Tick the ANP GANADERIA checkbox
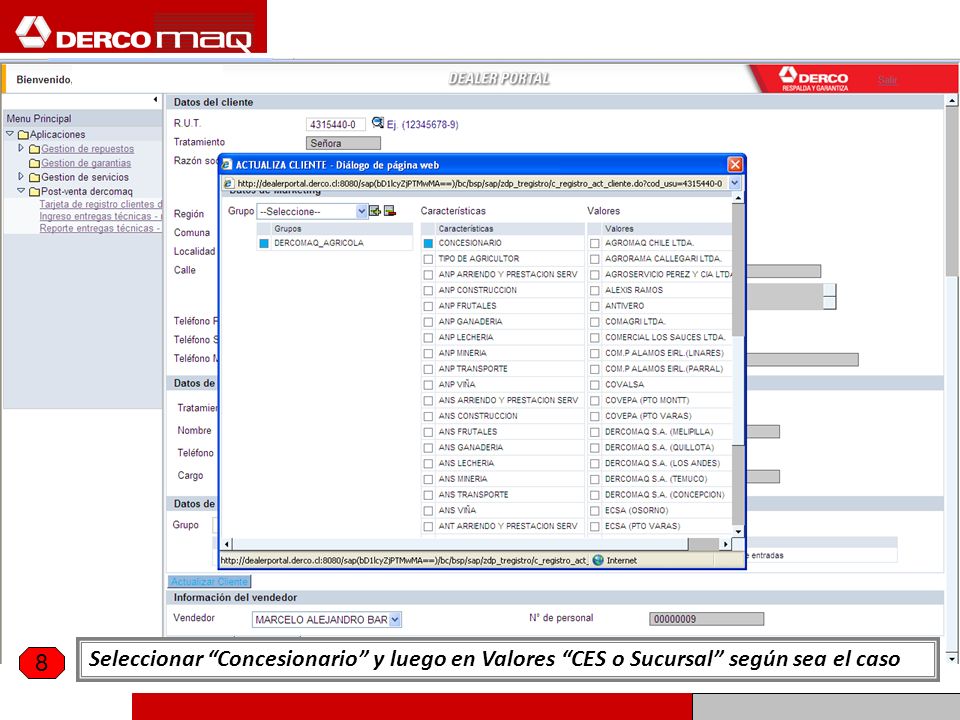 [x=428, y=322]
